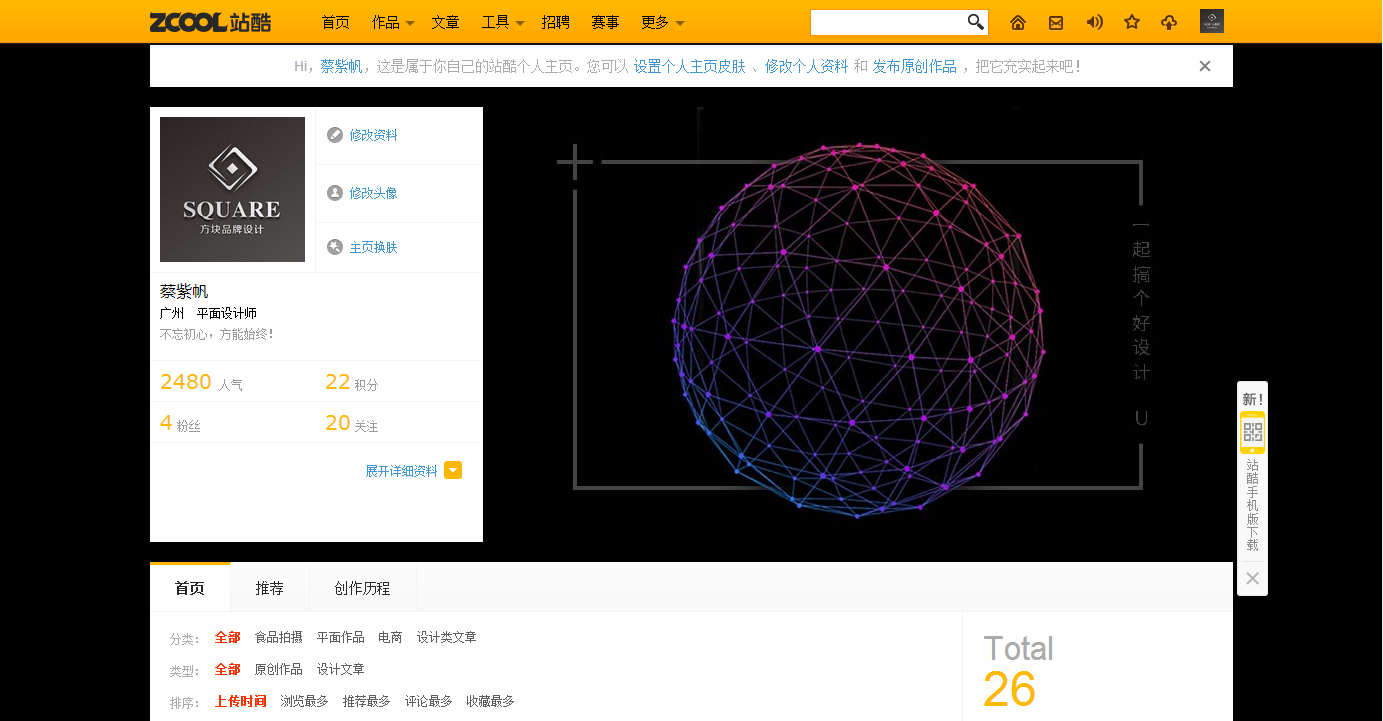Select the 全部 filter in 类型 row

[x=227, y=669]
